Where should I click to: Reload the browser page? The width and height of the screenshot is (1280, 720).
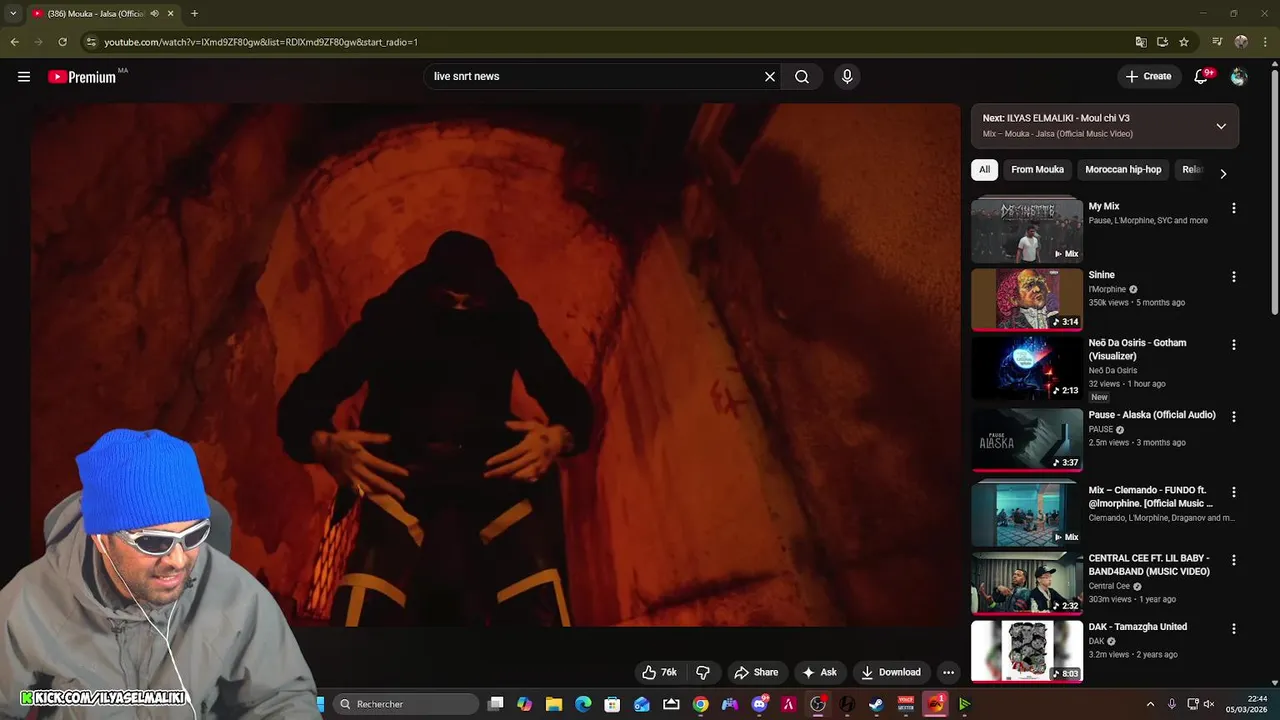(62, 42)
